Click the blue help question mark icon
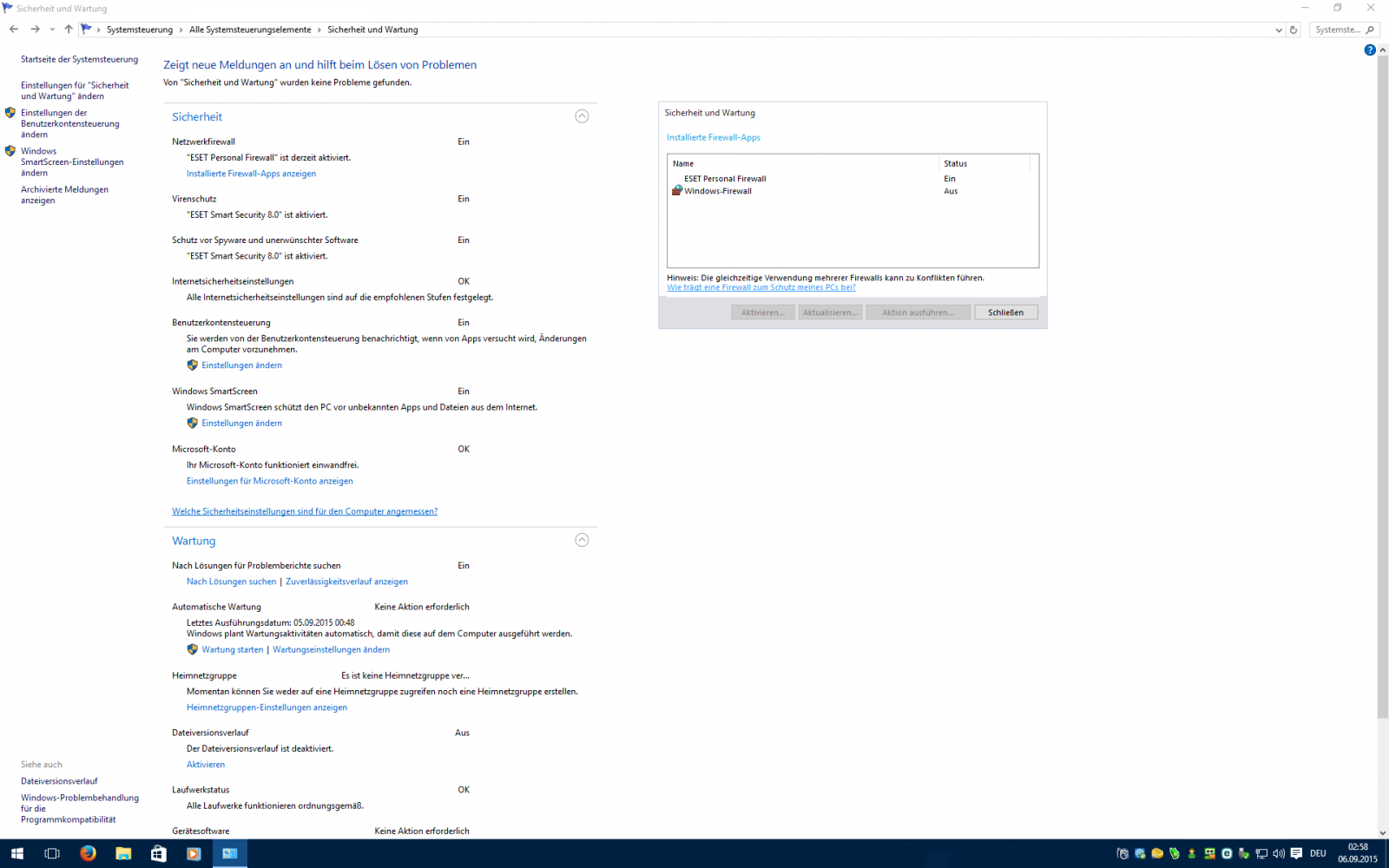The image size is (1389, 868). 1370,50
